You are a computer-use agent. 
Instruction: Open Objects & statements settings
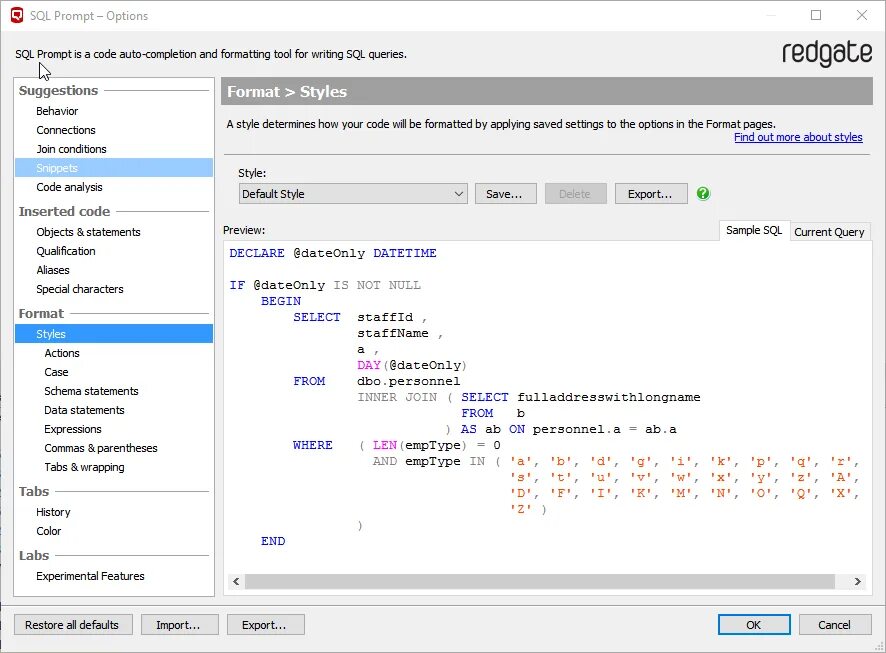point(88,232)
